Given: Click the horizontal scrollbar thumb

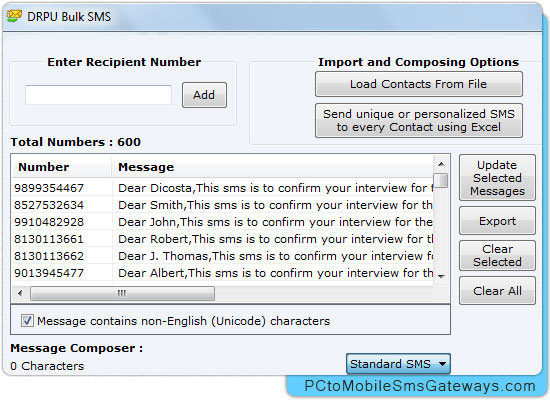Looking at the screenshot, I should click(x=122, y=293).
